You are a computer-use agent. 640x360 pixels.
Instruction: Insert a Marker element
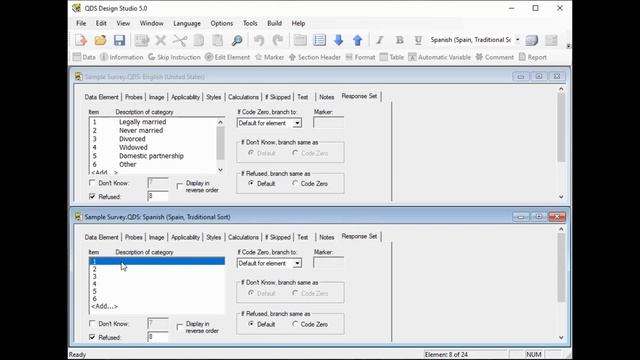(269, 57)
